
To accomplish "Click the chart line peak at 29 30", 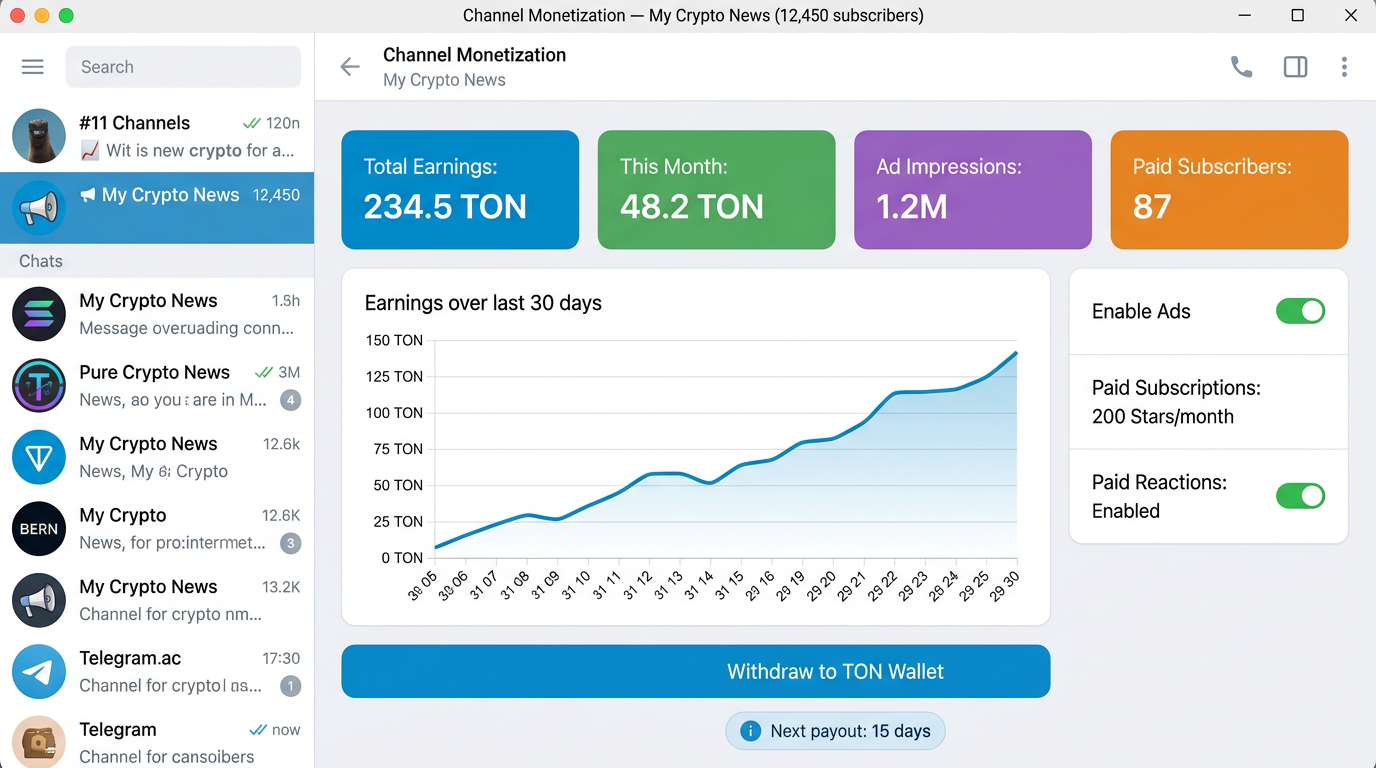I will pyautogui.click(x=1016, y=353).
